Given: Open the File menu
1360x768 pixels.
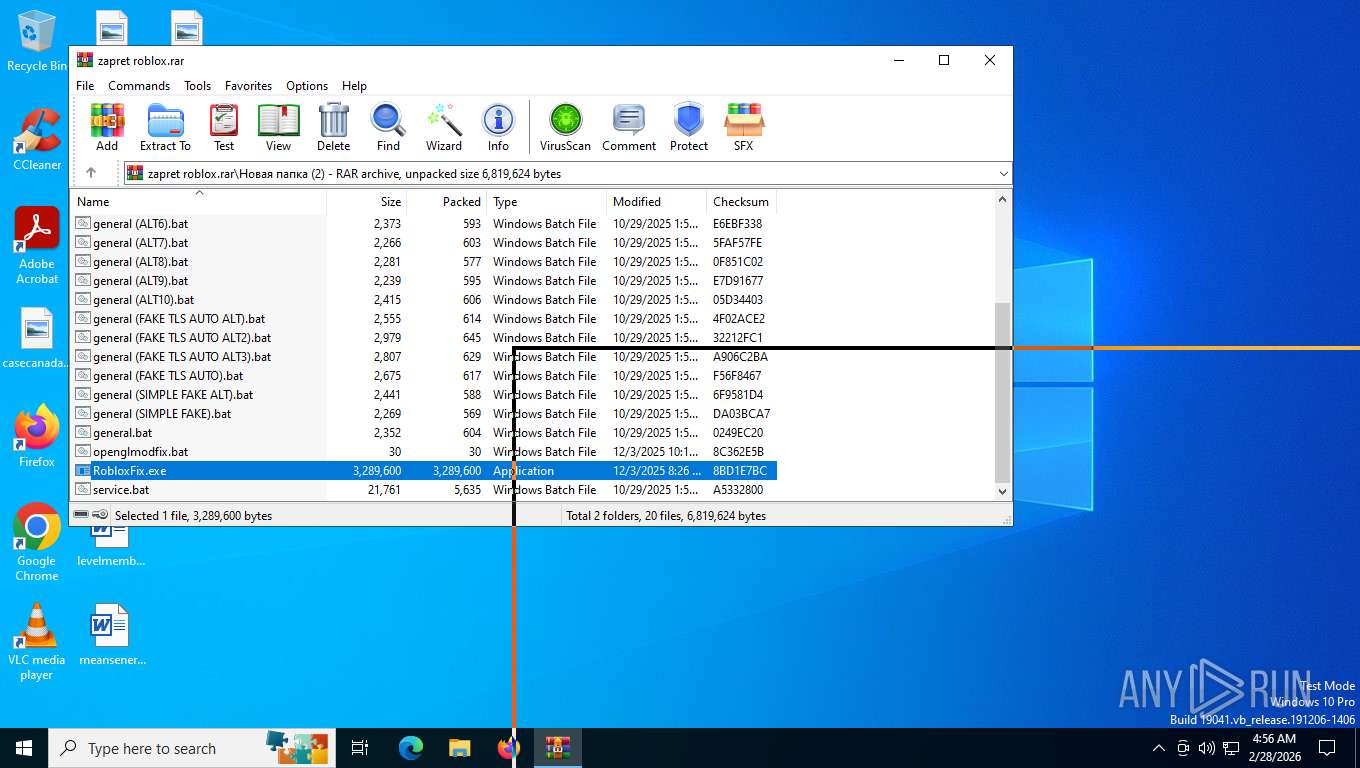Looking at the screenshot, I should pos(85,86).
